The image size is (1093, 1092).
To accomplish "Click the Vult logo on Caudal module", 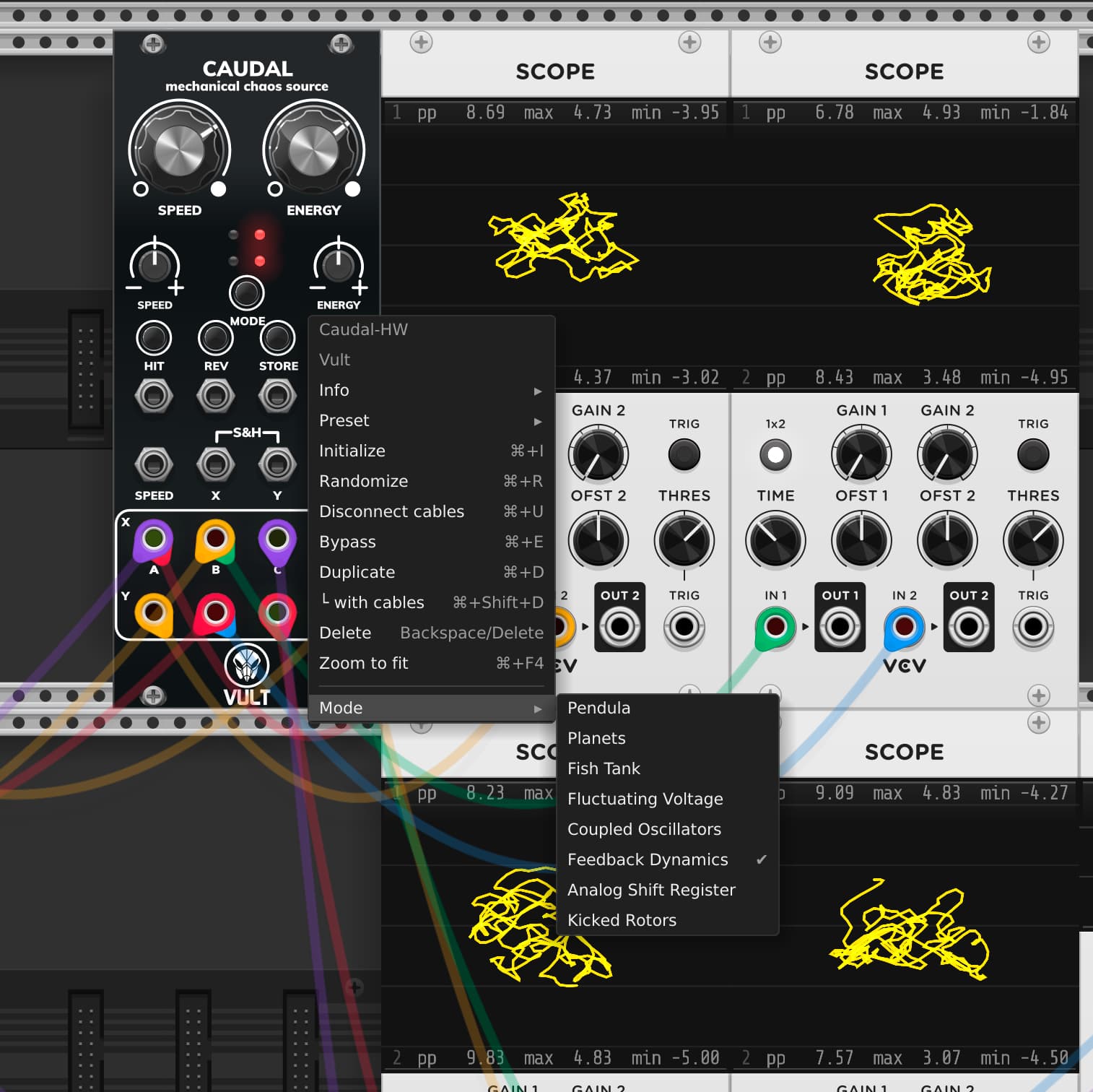I will (247, 666).
